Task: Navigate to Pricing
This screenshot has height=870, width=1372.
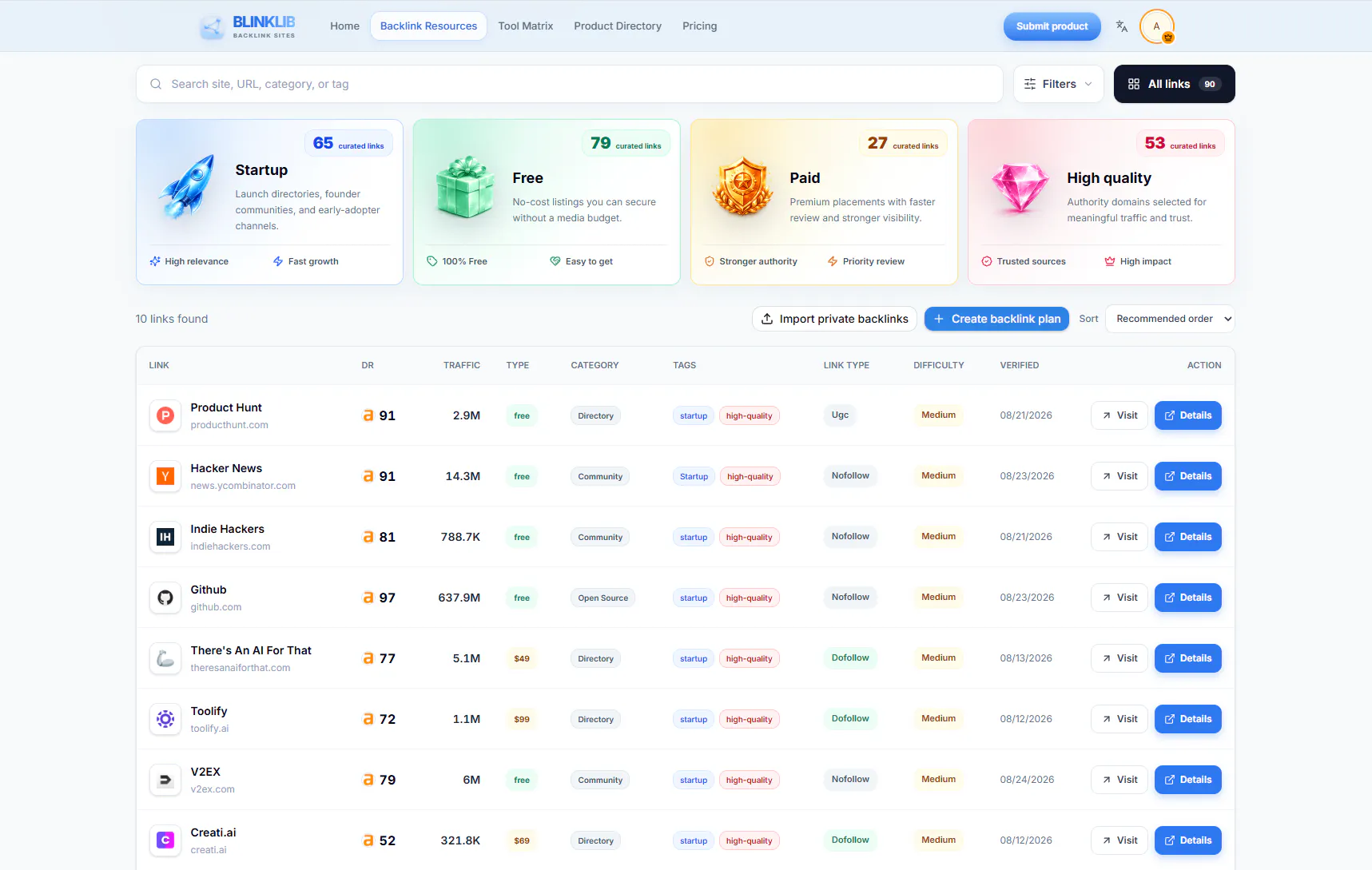Action: (x=700, y=26)
